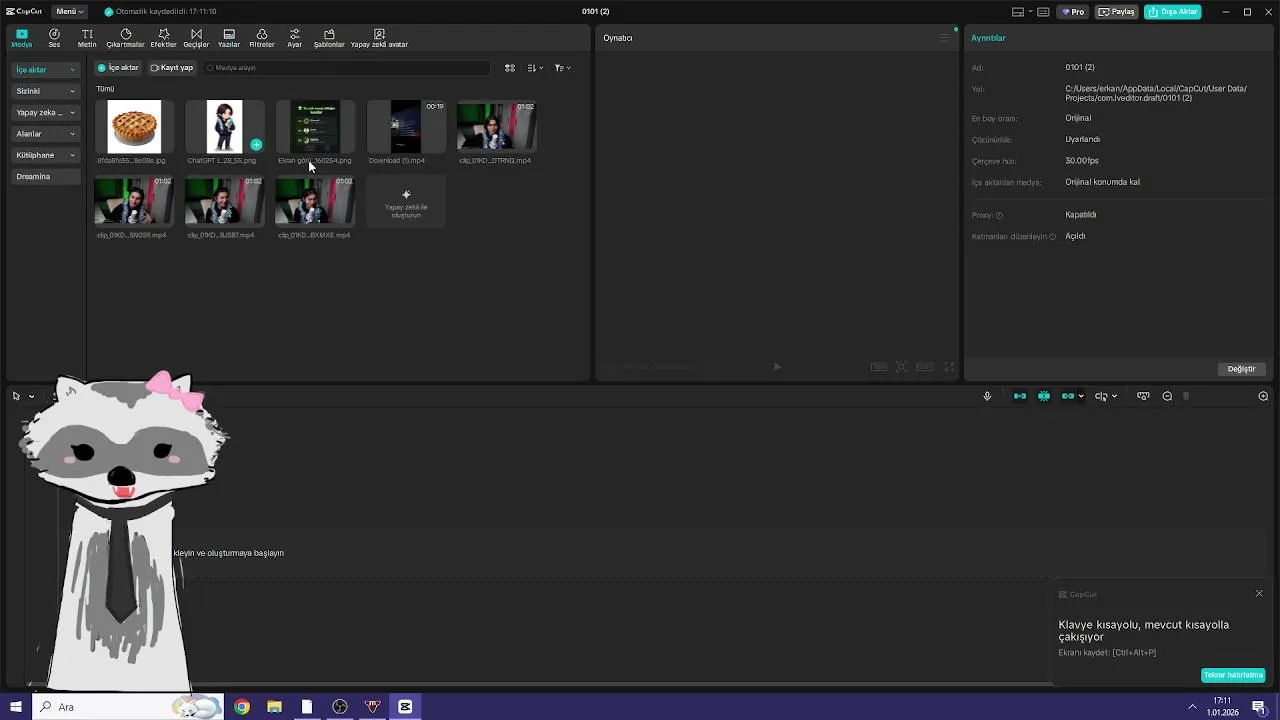Open the selection tool dropdown in timeline
Viewport: 1280px width, 720px height.
(31, 396)
